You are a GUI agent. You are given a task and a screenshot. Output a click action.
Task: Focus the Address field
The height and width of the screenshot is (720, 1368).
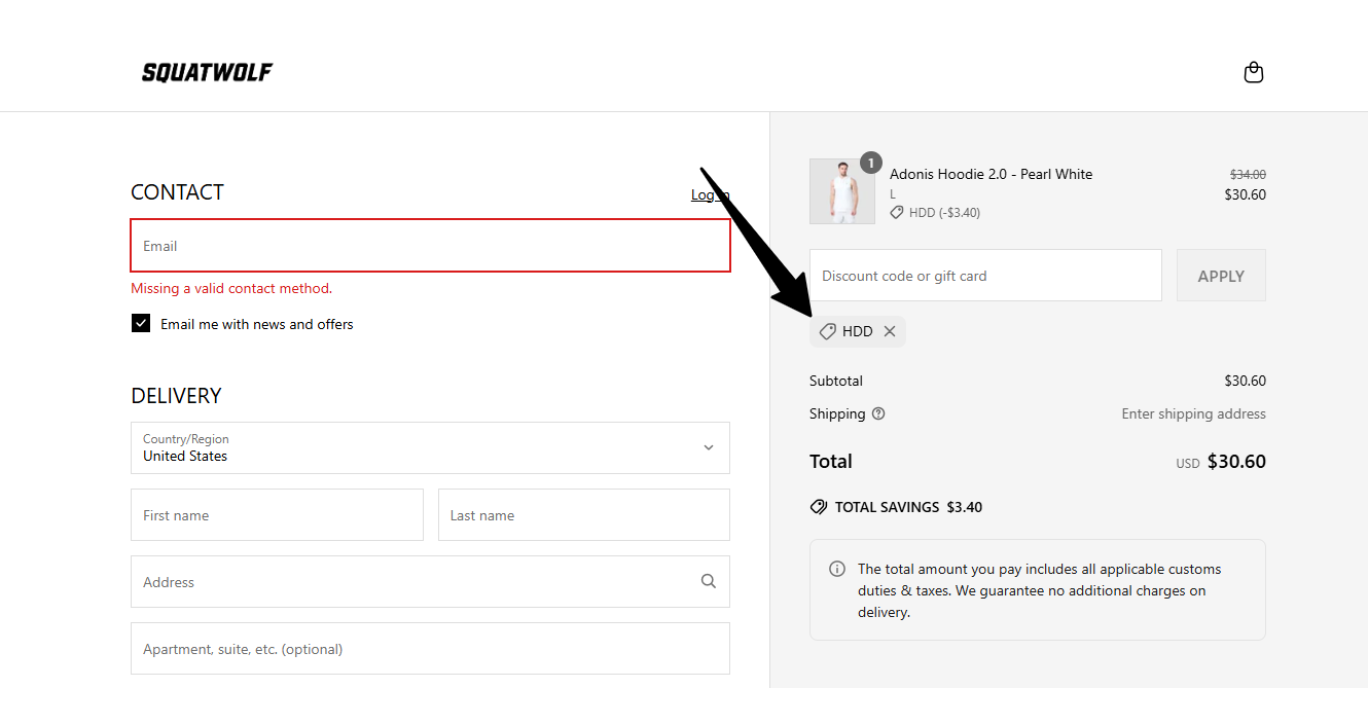click(430, 581)
